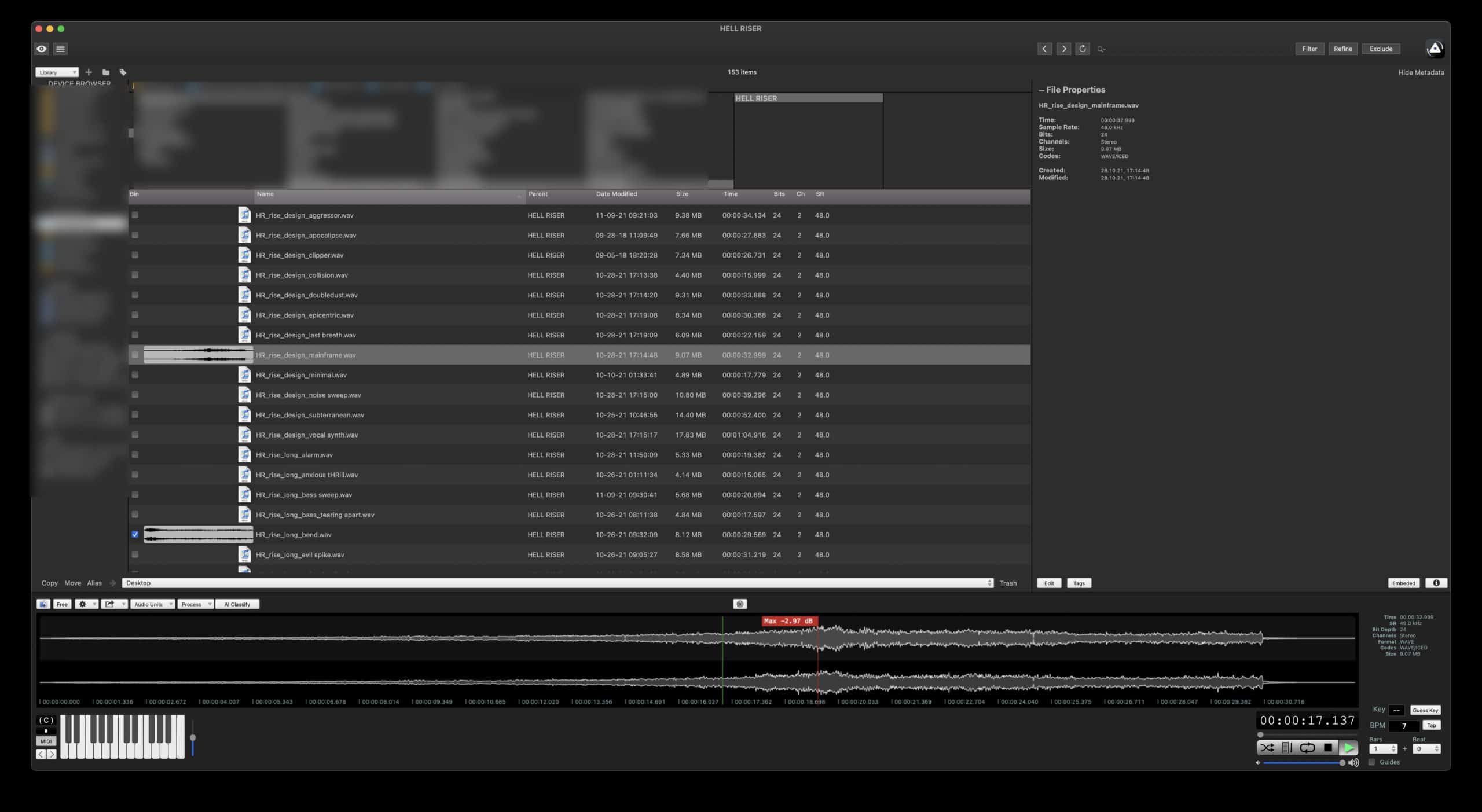Click the folder icon beside Library
Viewport: 1482px width, 812px height.
(106, 72)
